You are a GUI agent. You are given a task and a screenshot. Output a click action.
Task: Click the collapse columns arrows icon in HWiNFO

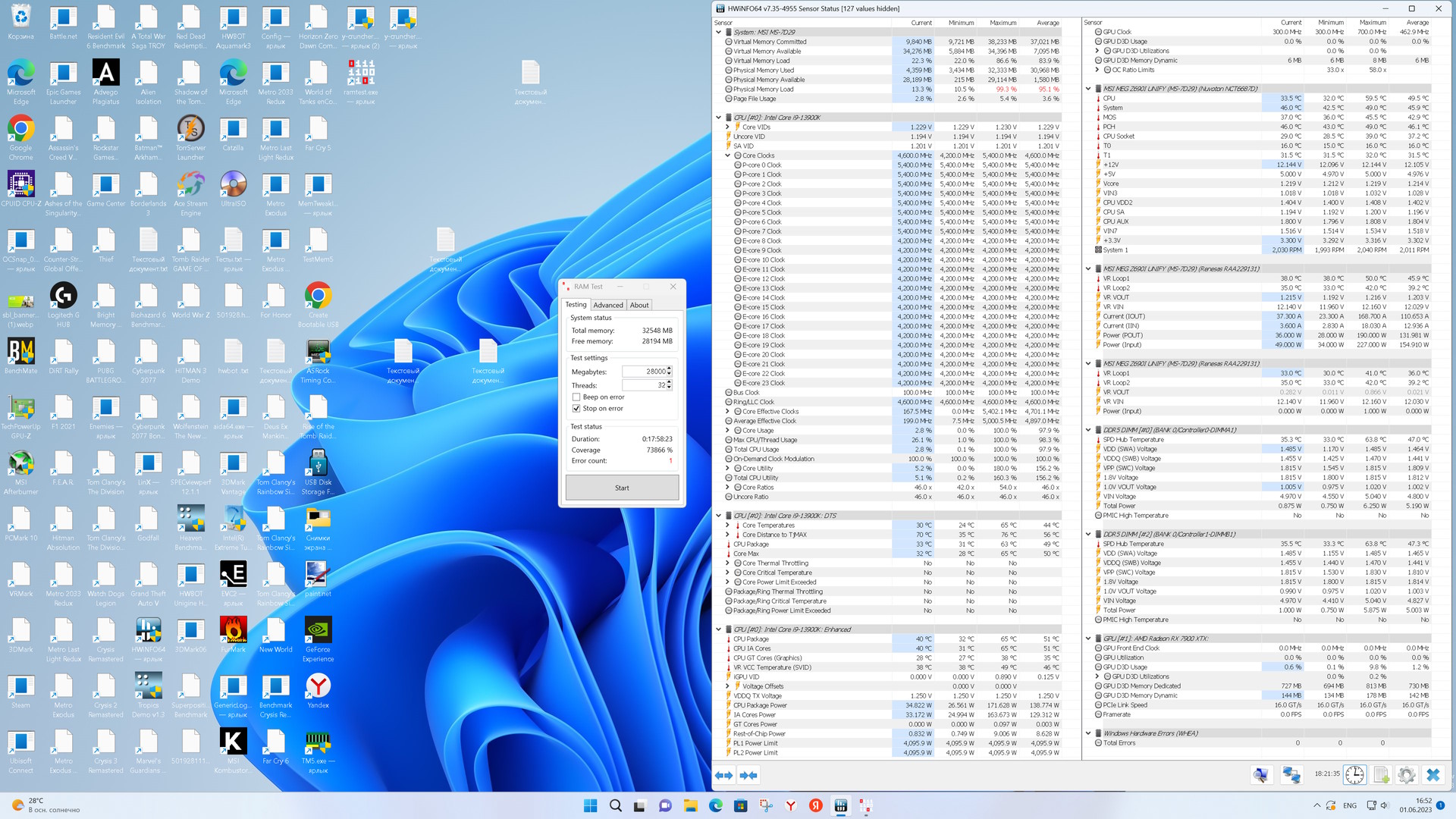[748, 775]
